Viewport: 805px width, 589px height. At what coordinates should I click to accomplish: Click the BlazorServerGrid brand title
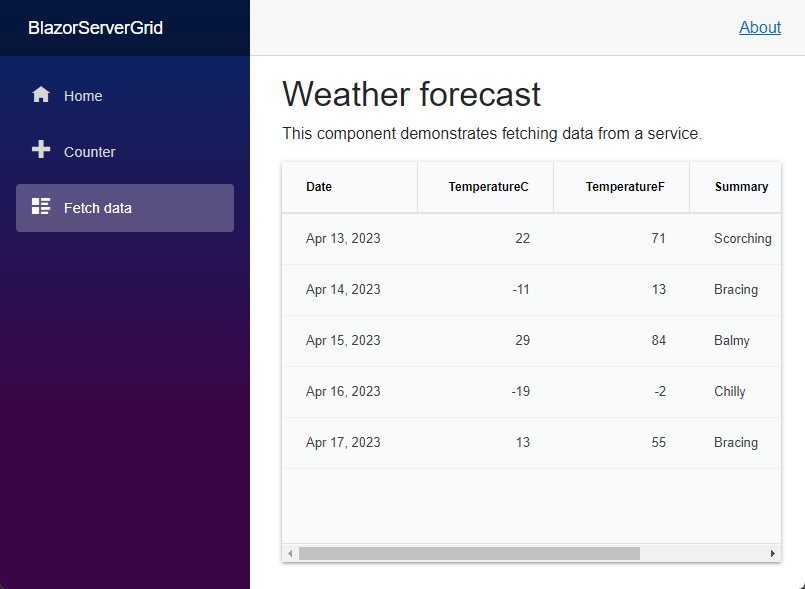point(95,28)
